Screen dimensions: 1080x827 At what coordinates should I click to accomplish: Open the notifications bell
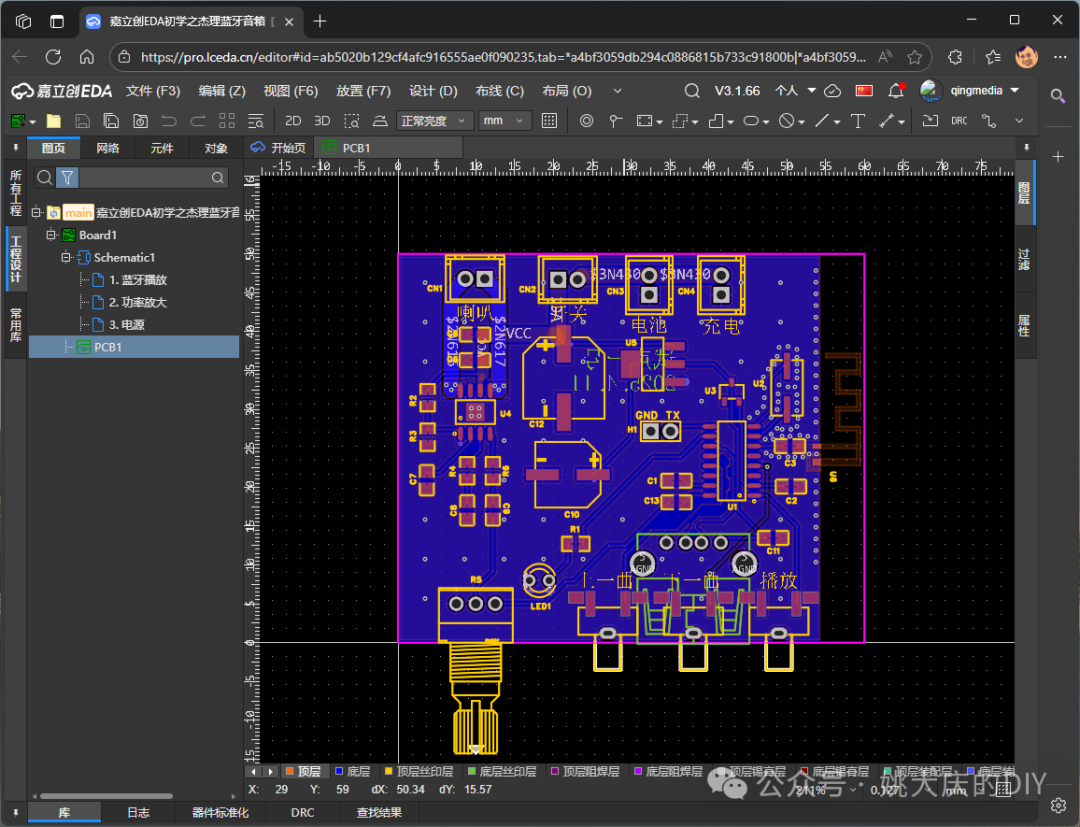895,91
